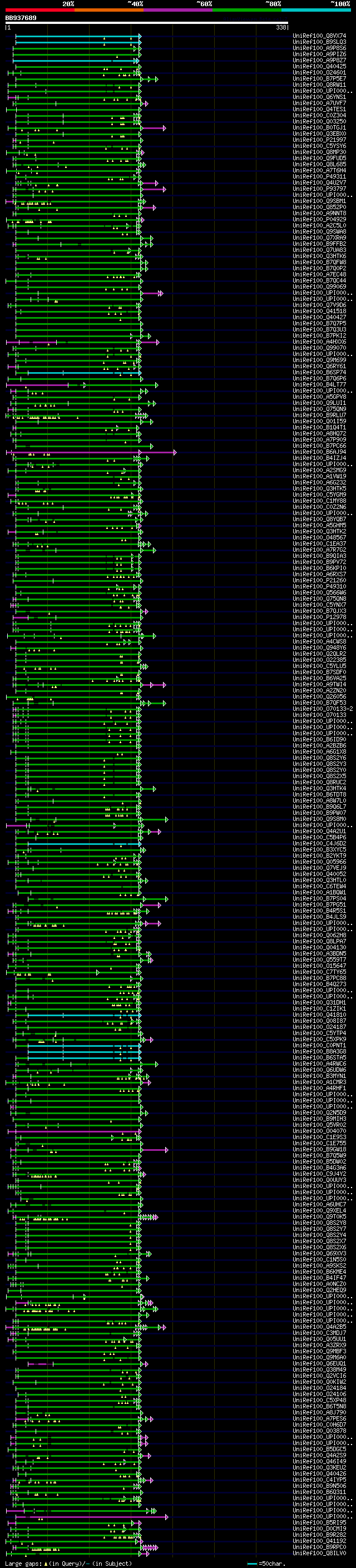The width and height of the screenshot is (356, 1568).
Task: Click hit label UniRef100_A4HXX6
Action: pyautogui.click(x=319, y=342)
